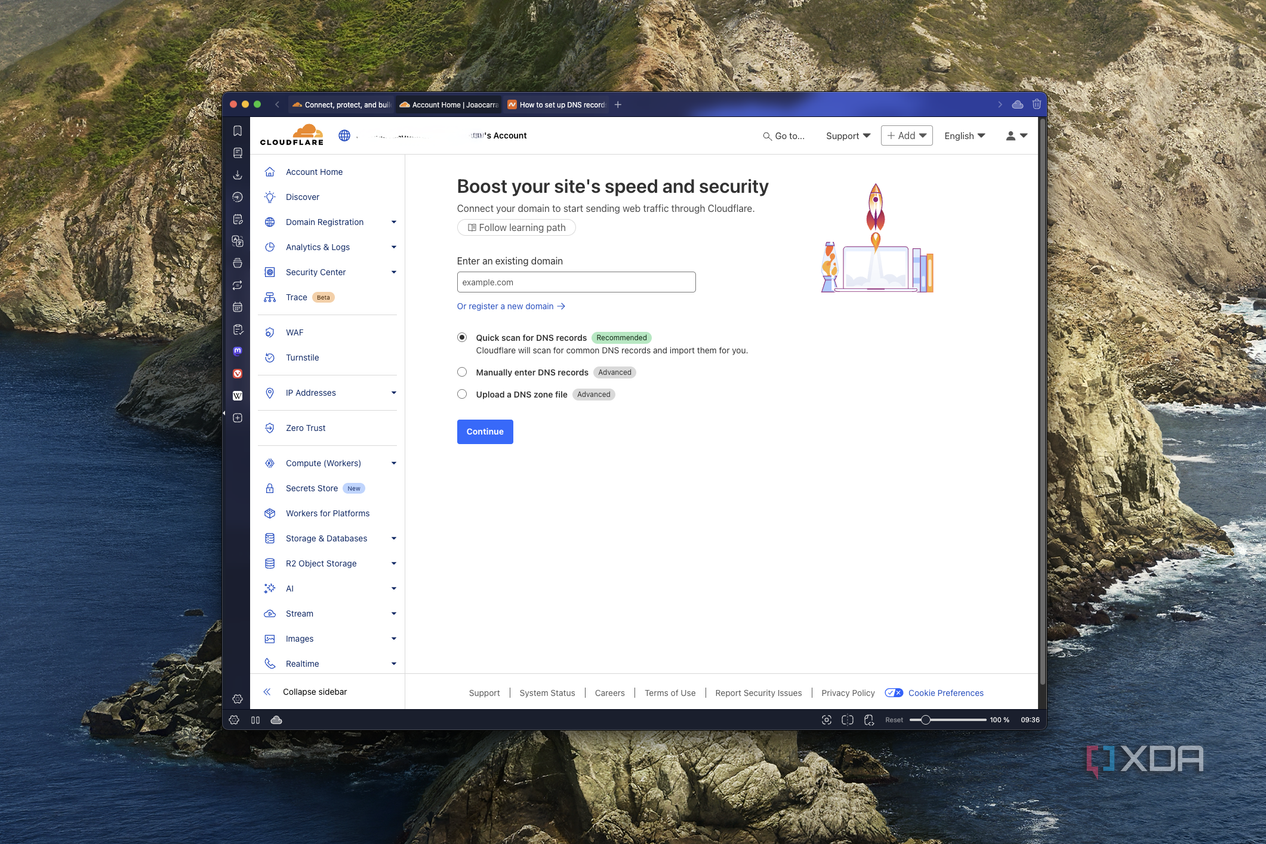Click the cloud sync icon in status bar

276,719
